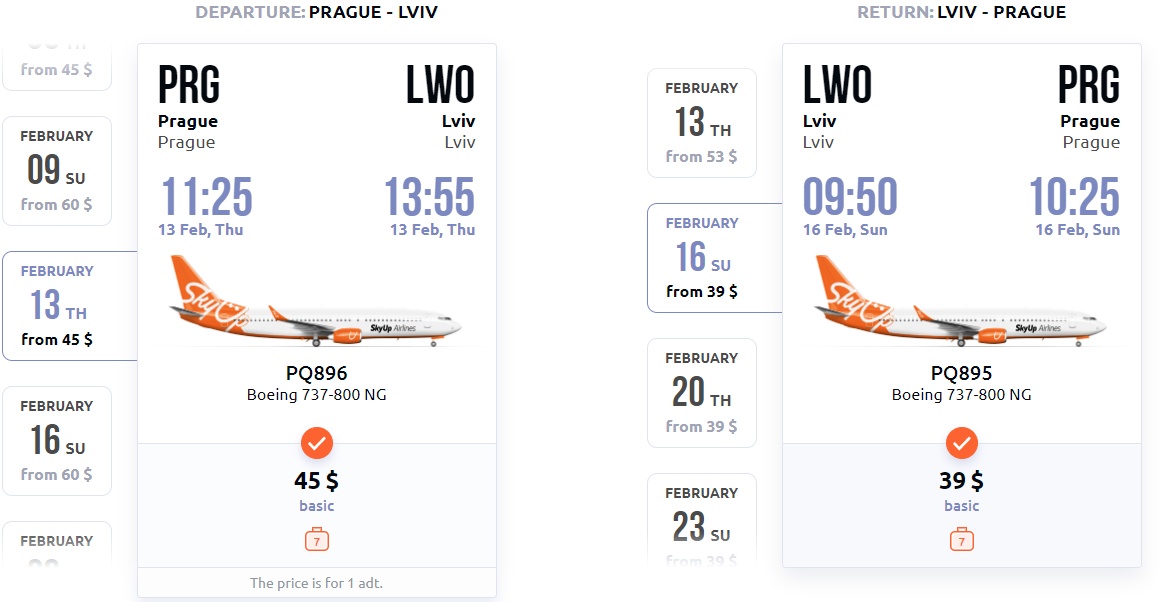Click the luggage icon under the departure basic fare
The image size is (1163, 602).
[317, 540]
